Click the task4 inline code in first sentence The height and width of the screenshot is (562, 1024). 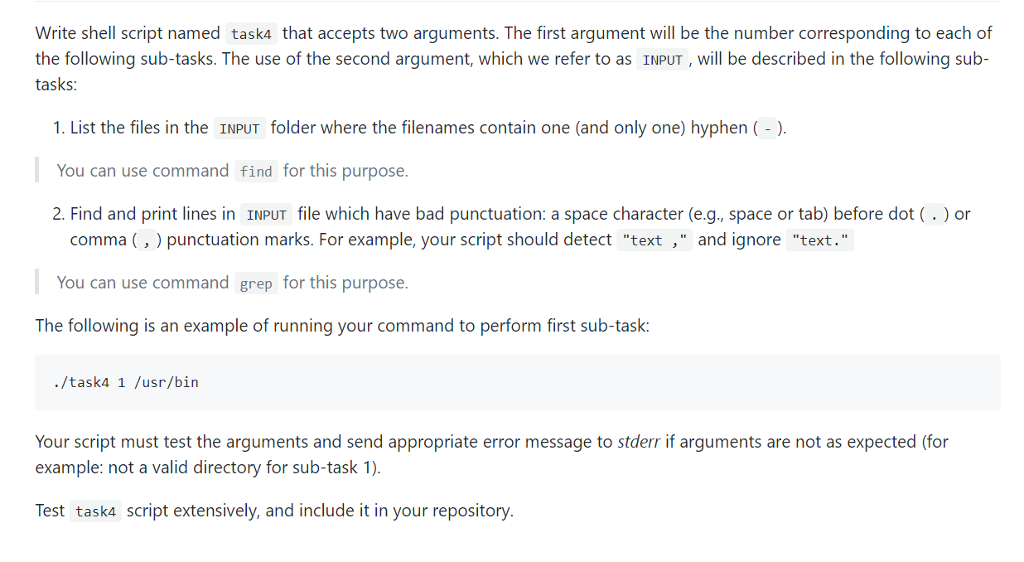click(x=251, y=33)
